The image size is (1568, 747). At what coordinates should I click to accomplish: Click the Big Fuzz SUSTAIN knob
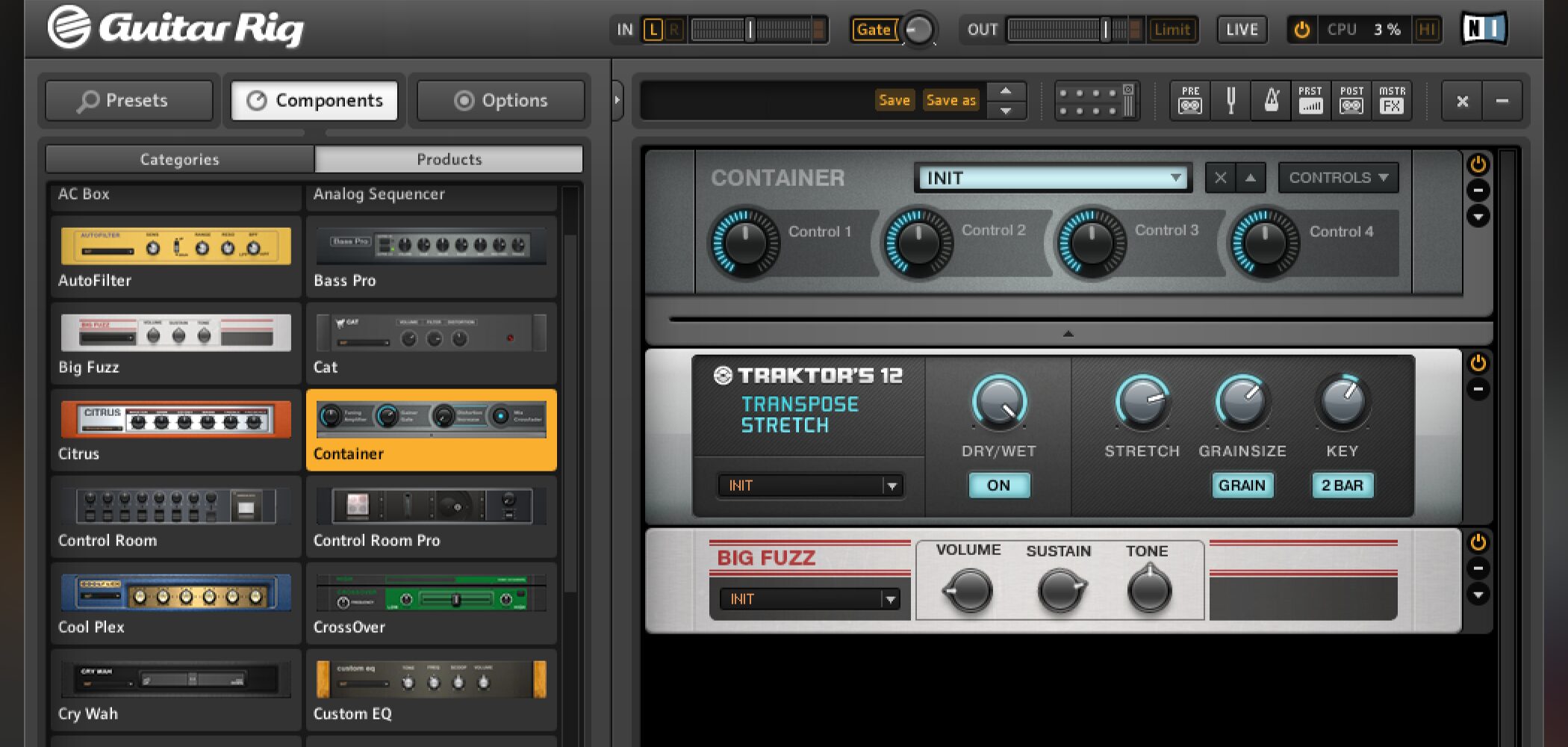click(1059, 591)
